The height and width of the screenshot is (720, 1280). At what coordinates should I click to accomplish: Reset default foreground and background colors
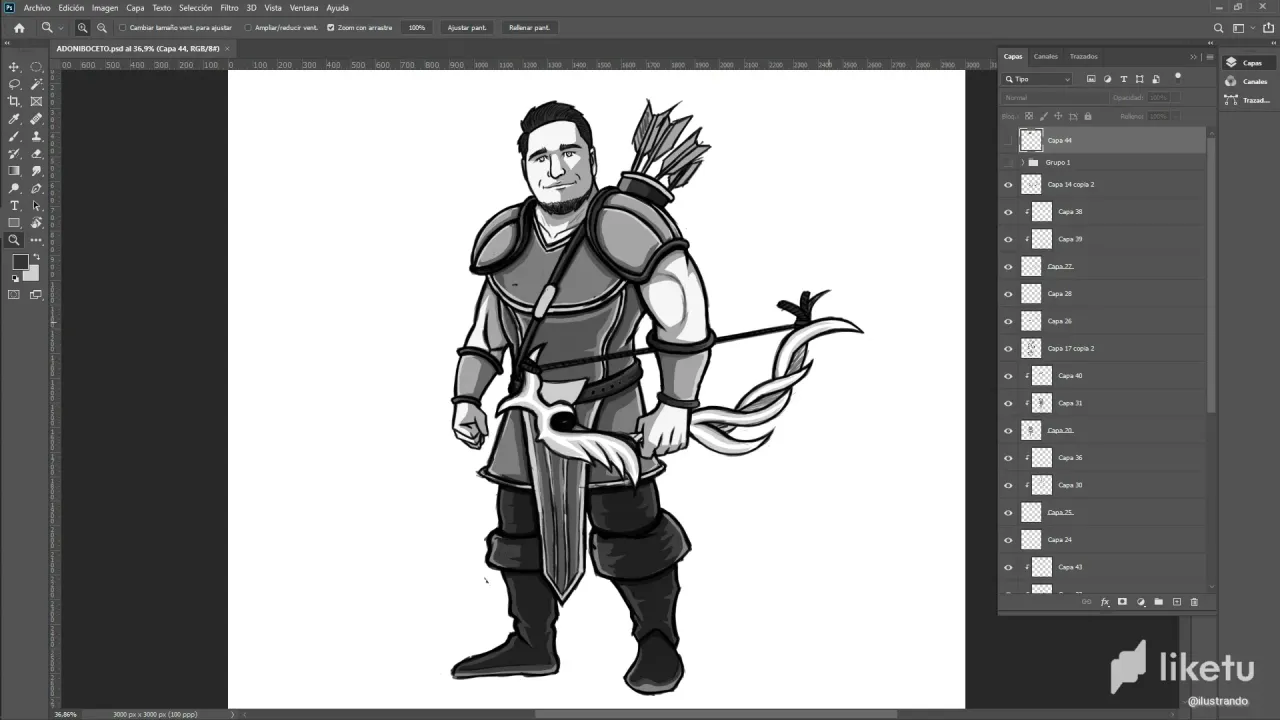(15, 278)
